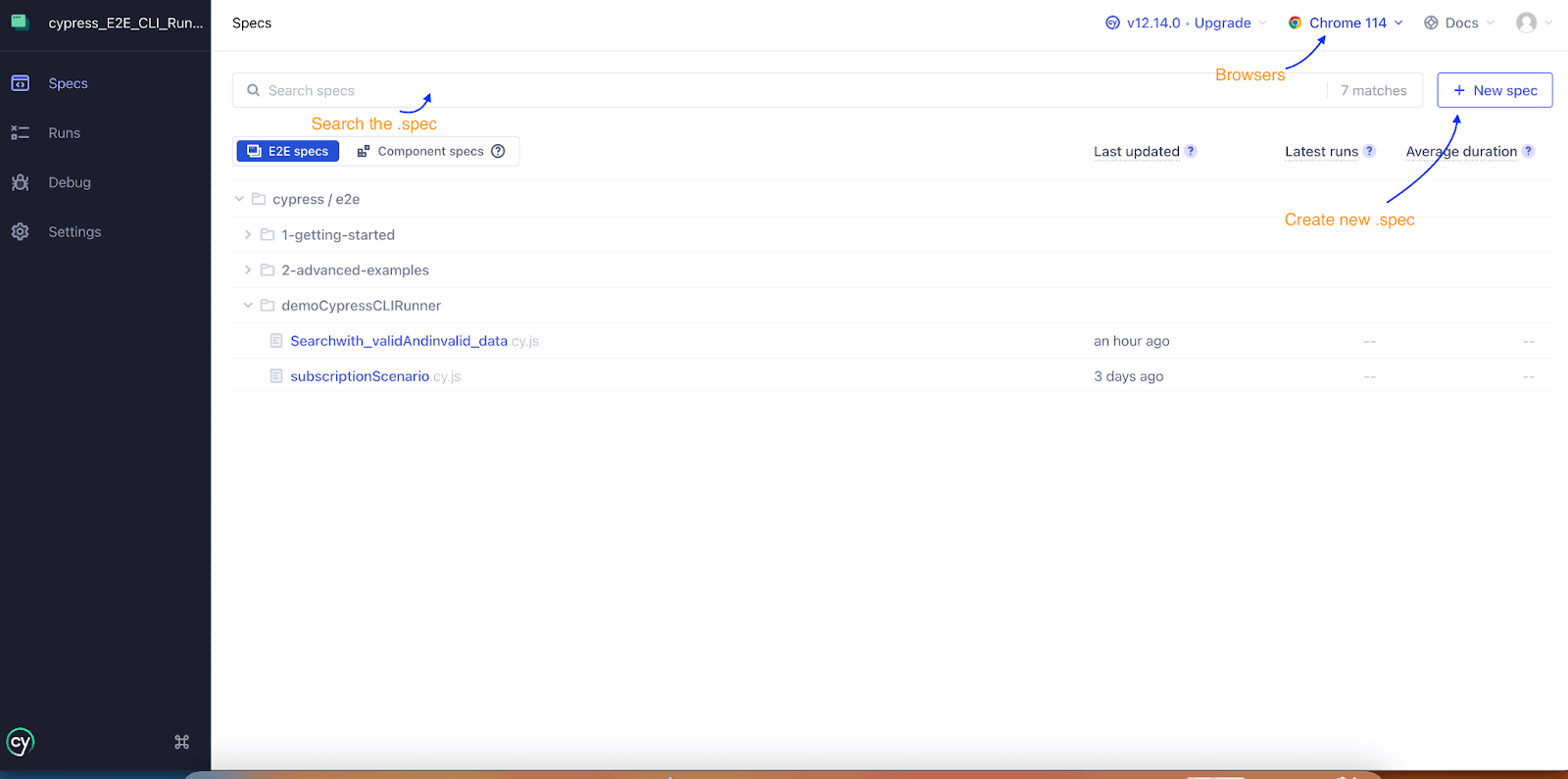Click the Last updated column header
1568x779 pixels.
[1137, 151]
